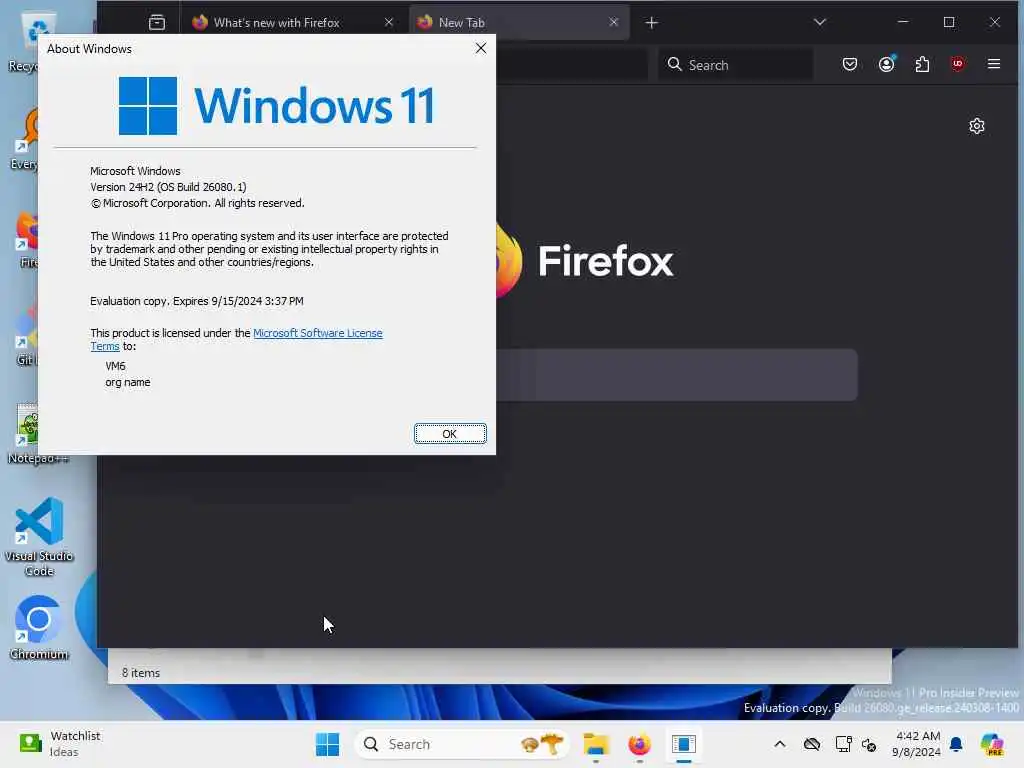Open Windows Start menu
Screen dimensions: 1024x768
(327, 744)
